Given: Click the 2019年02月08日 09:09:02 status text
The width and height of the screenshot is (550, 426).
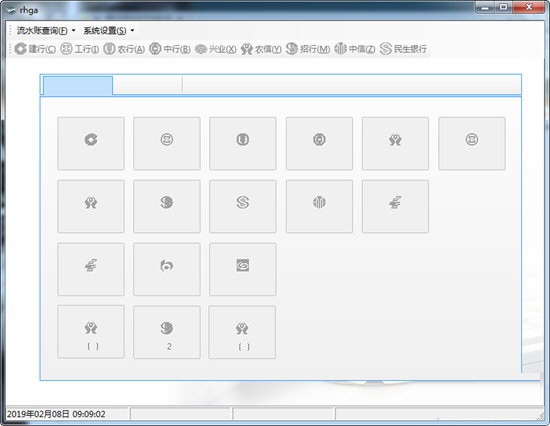Looking at the screenshot, I should [x=56, y=414].
